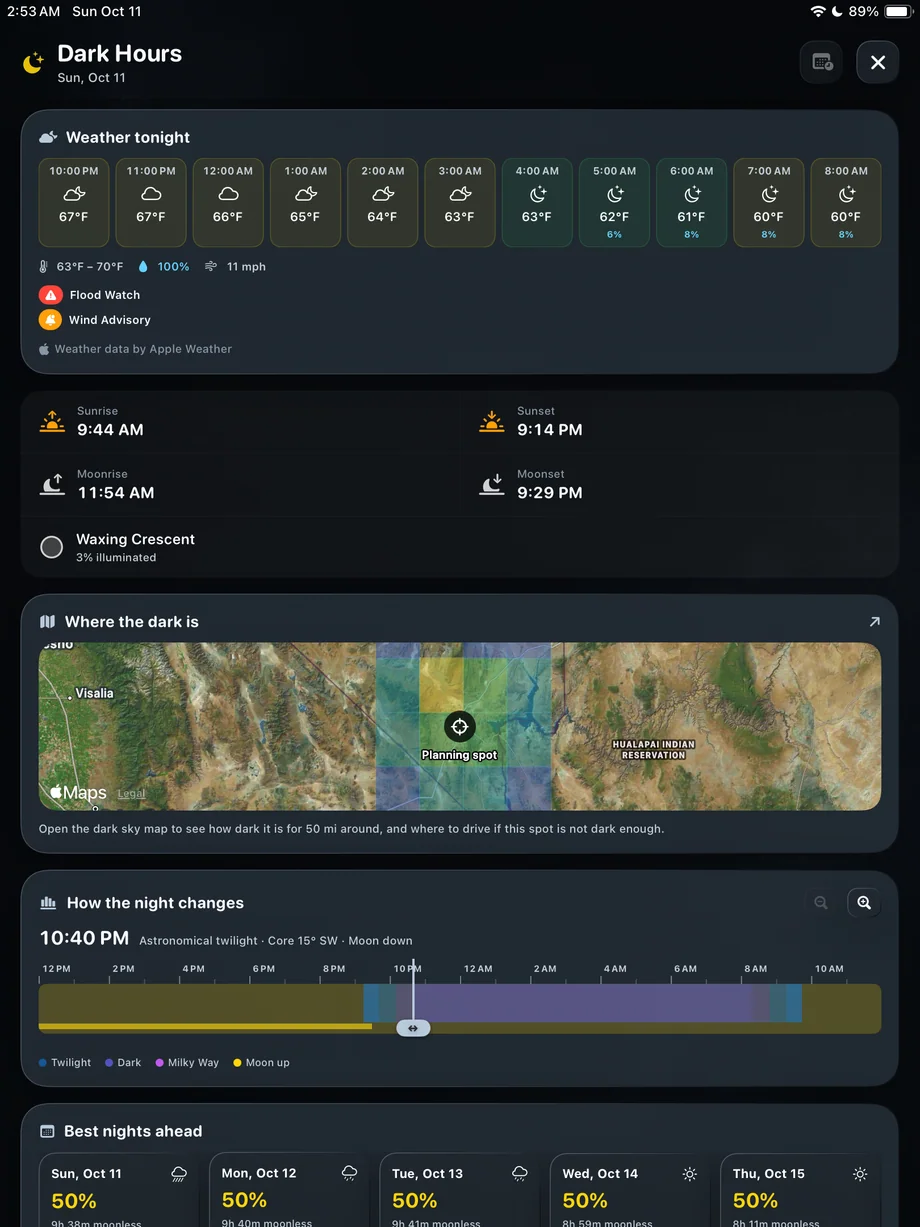This screenshot has height=1227, width=920.
Task: Grab the timeline scrubber handle
Action: [413, 1028]
